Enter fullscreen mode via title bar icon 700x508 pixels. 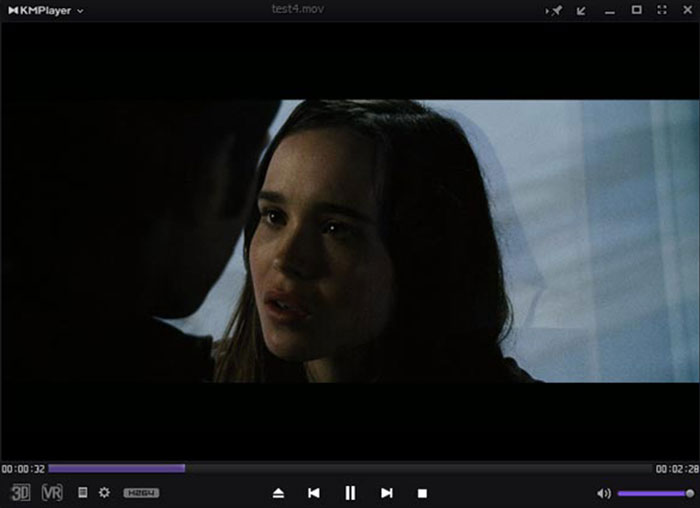(661, 10)
